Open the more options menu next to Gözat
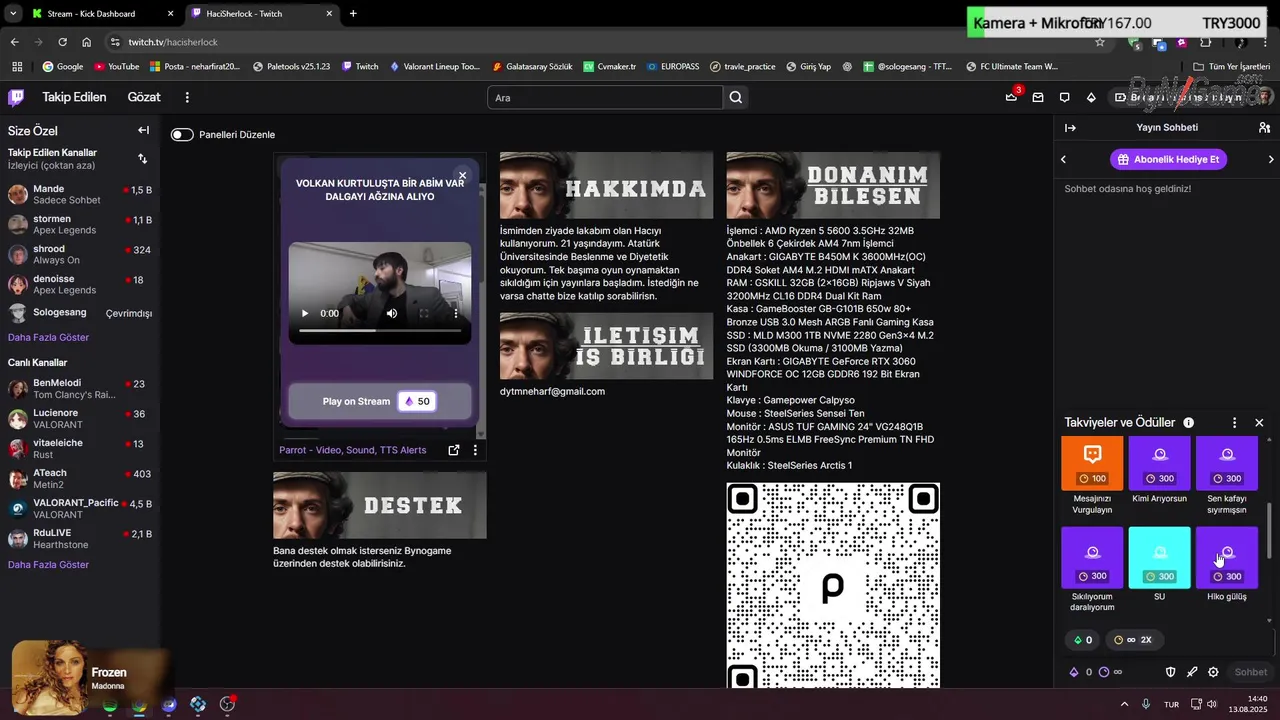Screen dimensions: 1280x720 click(187, 97)
